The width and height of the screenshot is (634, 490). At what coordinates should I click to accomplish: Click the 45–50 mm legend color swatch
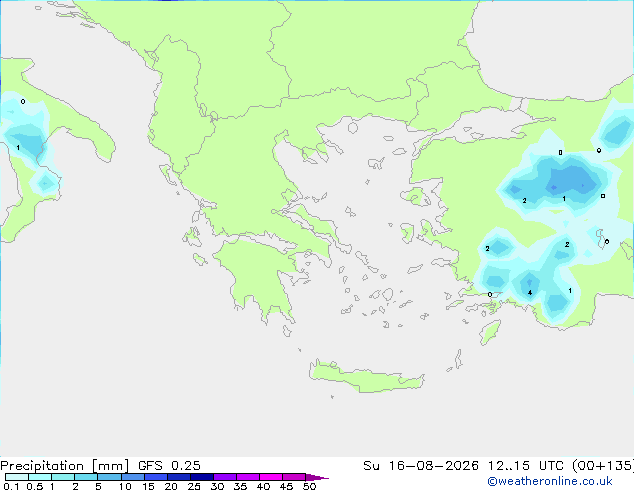294,477
